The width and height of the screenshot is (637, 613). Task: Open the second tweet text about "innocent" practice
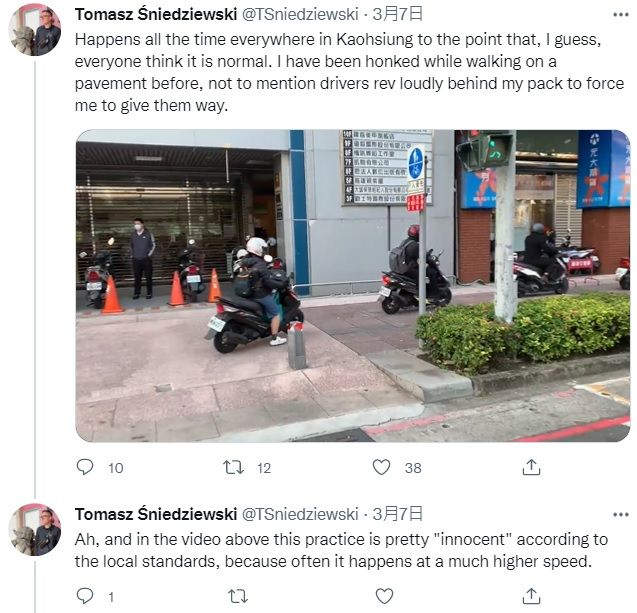(x=341, y=550)
